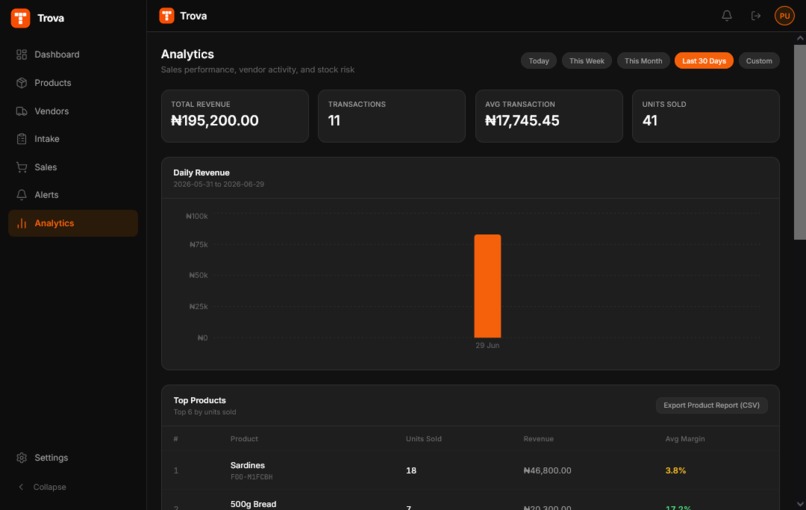The height and width of the screenshot is (510, 806).
Task: Click the Settings gear icon
Action: pyautogui.click(x=22, y=458)
